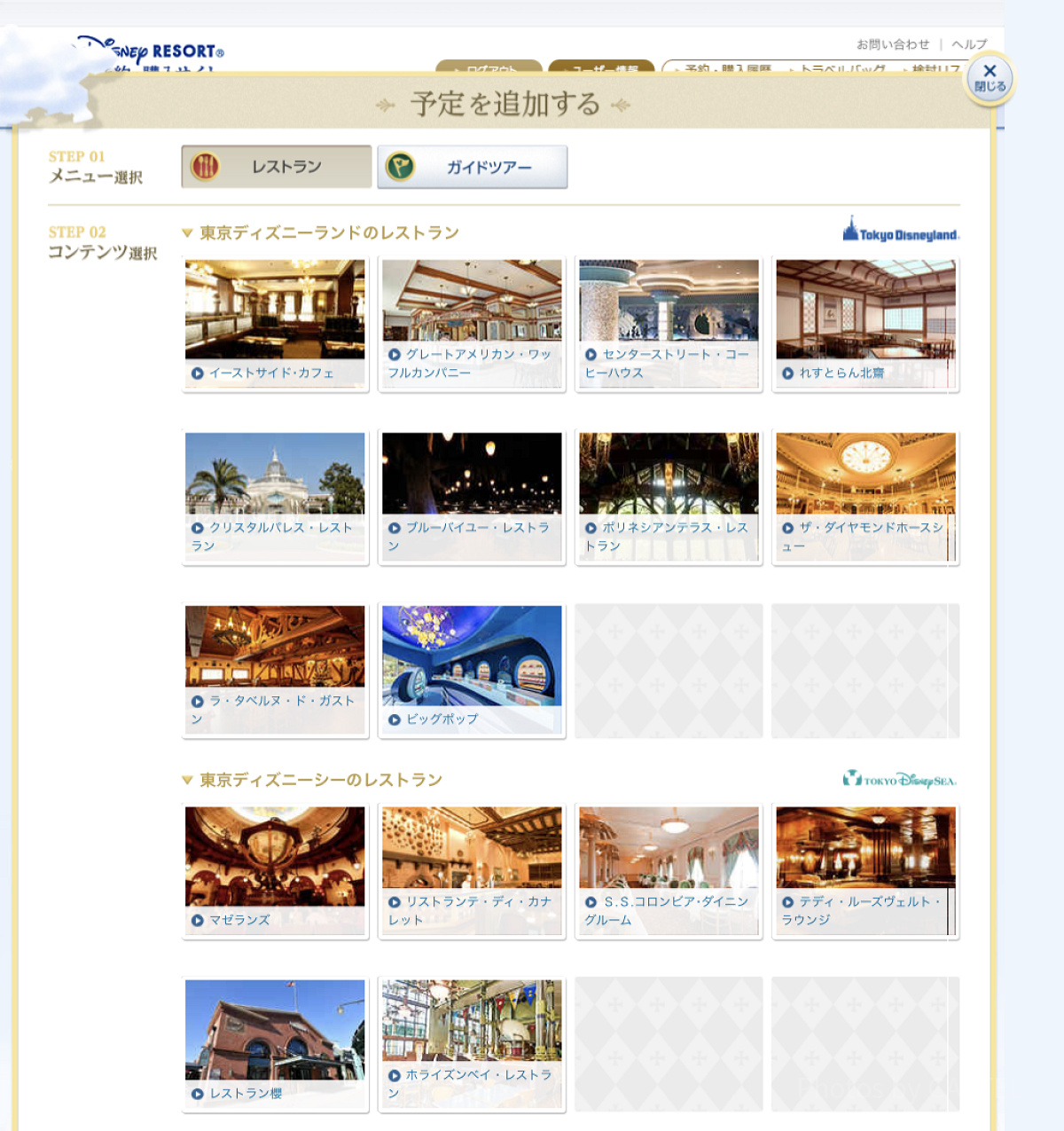Click the れすとらん北齋 photo thumbnail
The height and width of the screenshot is (1131, 1064).
point(865,309)
